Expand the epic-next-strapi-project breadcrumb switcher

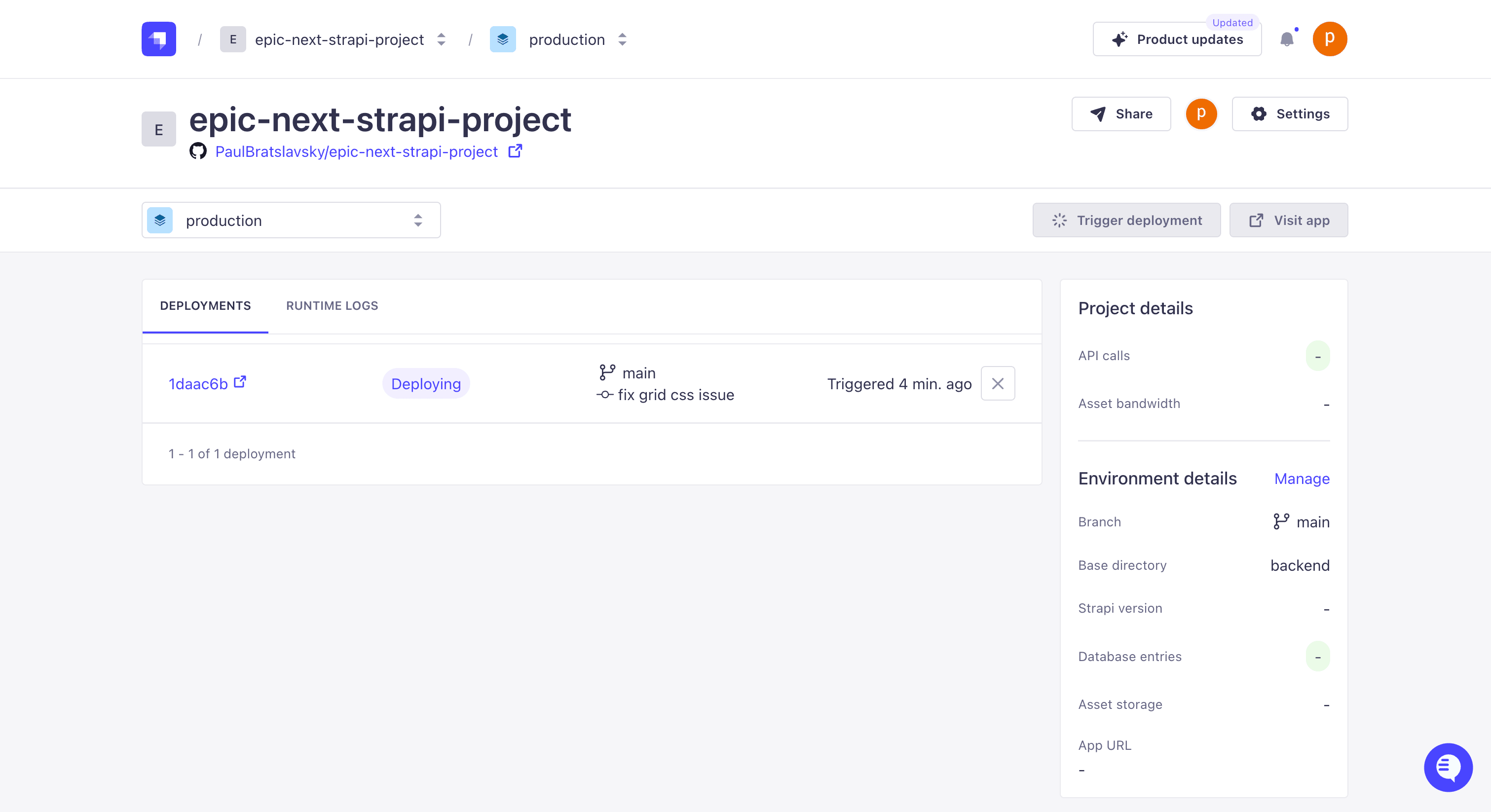(x=441, y=39)
